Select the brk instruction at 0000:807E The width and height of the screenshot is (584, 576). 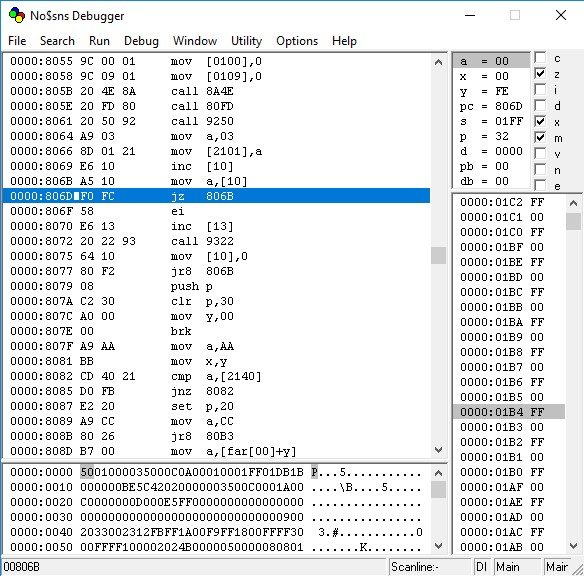(216, 331)
